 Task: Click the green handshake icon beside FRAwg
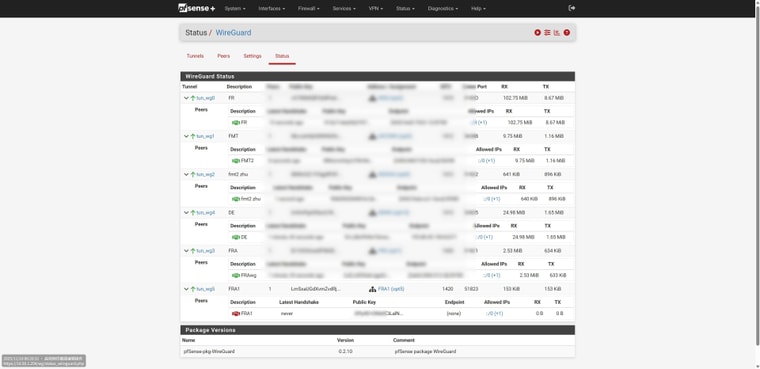(x=236, y=275)
